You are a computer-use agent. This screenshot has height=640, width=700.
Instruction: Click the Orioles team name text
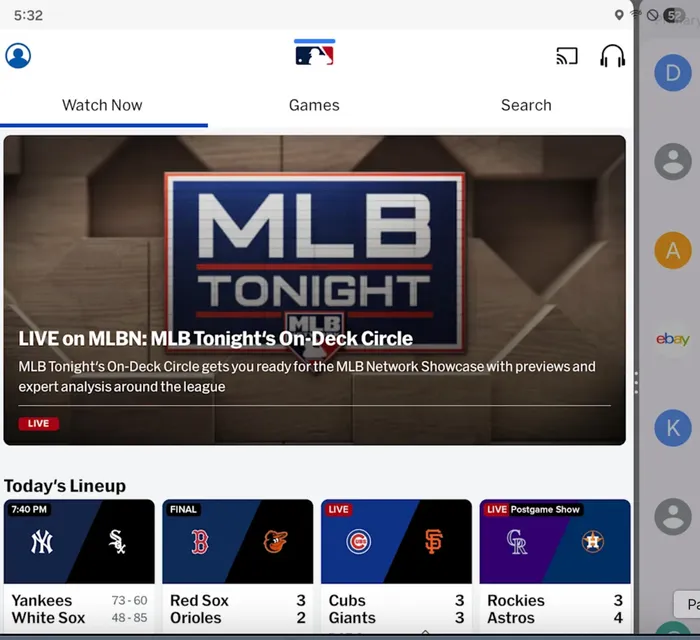click(x=196, y=618)
